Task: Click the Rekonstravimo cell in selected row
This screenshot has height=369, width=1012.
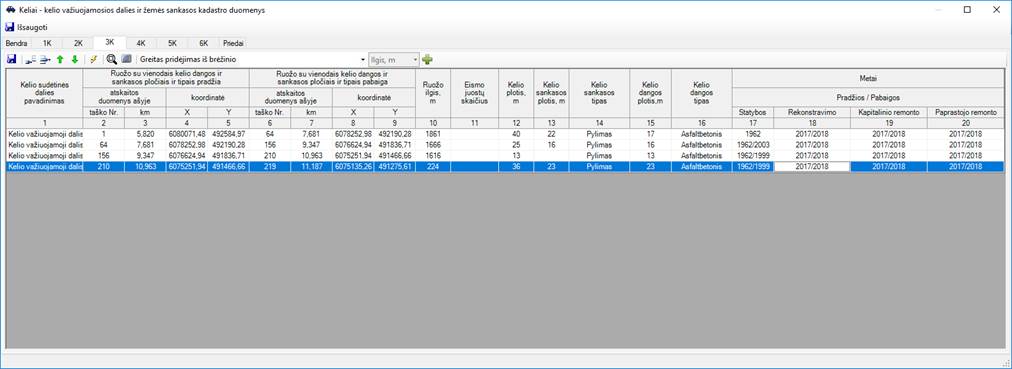Action: pos(811,166)
